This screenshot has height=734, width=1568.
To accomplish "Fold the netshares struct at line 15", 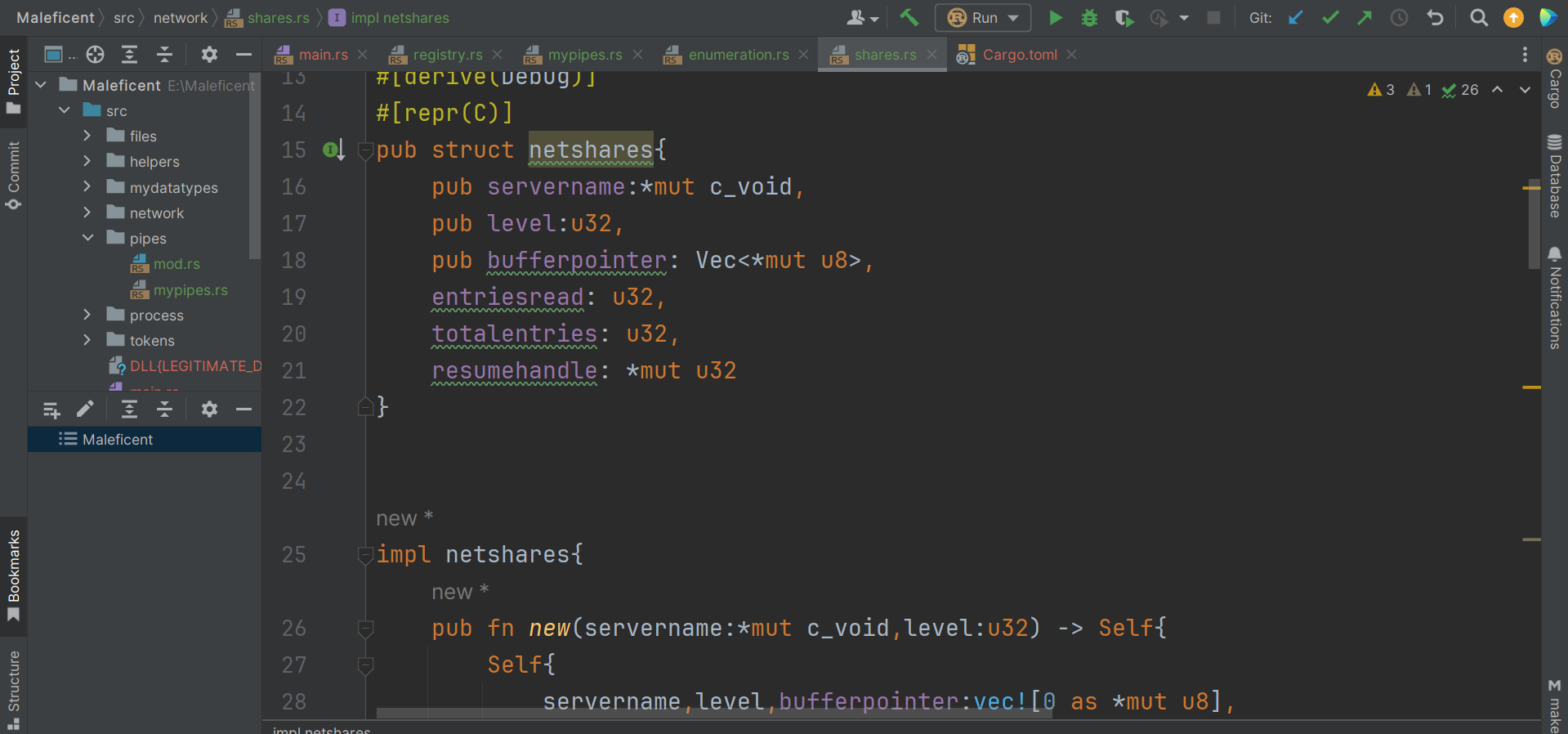I will point(365,150).
